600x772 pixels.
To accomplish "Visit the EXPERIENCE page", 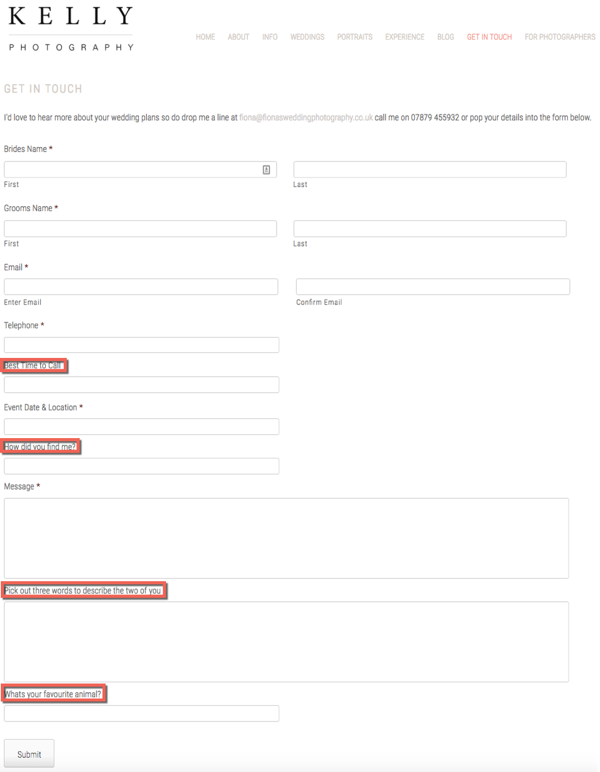I will (405, 37).
